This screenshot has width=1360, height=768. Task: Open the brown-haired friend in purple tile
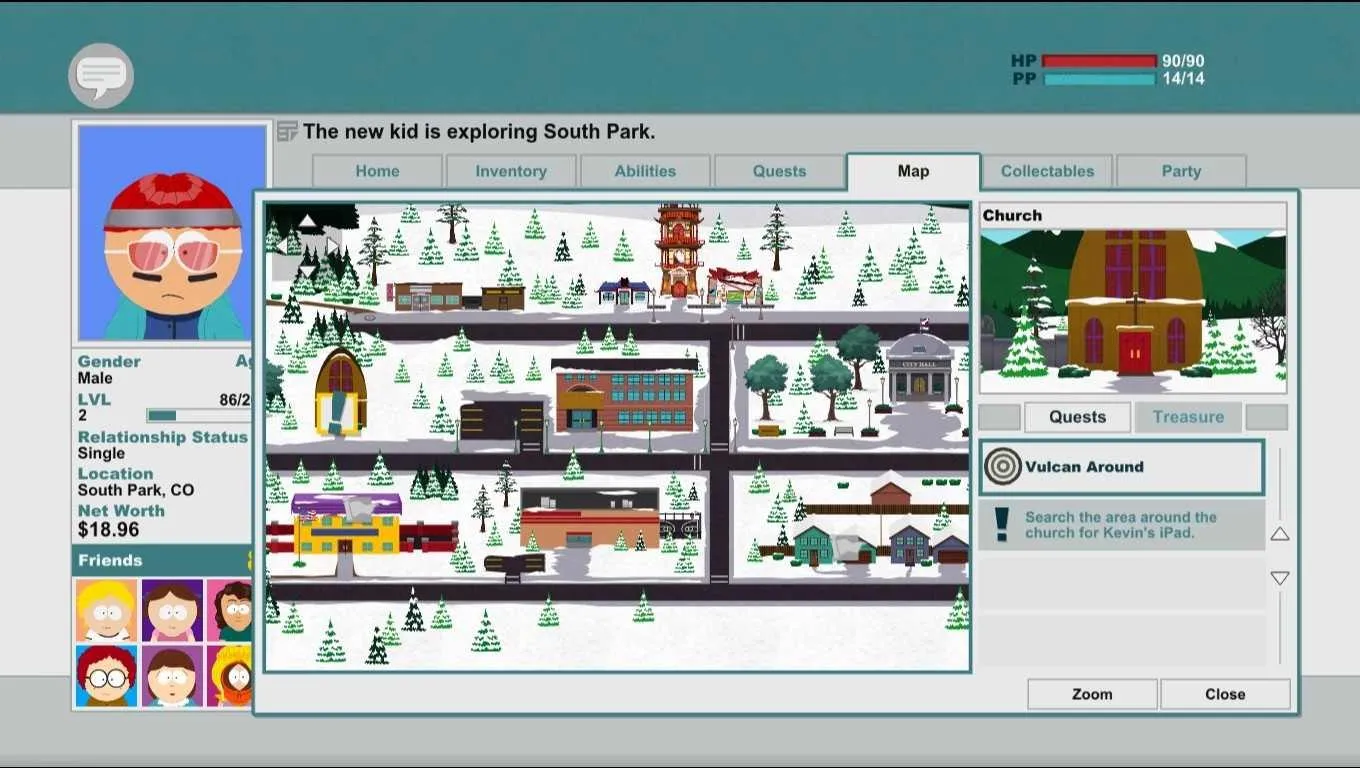point(172,610)
